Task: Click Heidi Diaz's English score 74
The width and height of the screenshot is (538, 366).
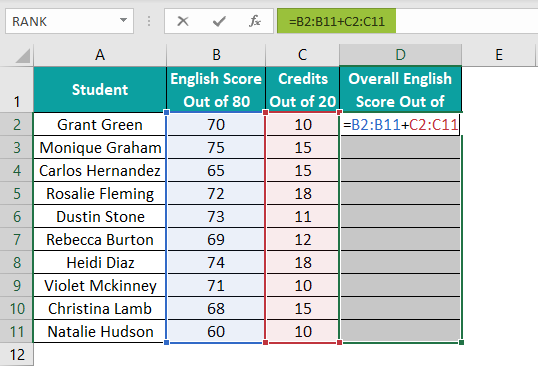Action: pos(216,262)
